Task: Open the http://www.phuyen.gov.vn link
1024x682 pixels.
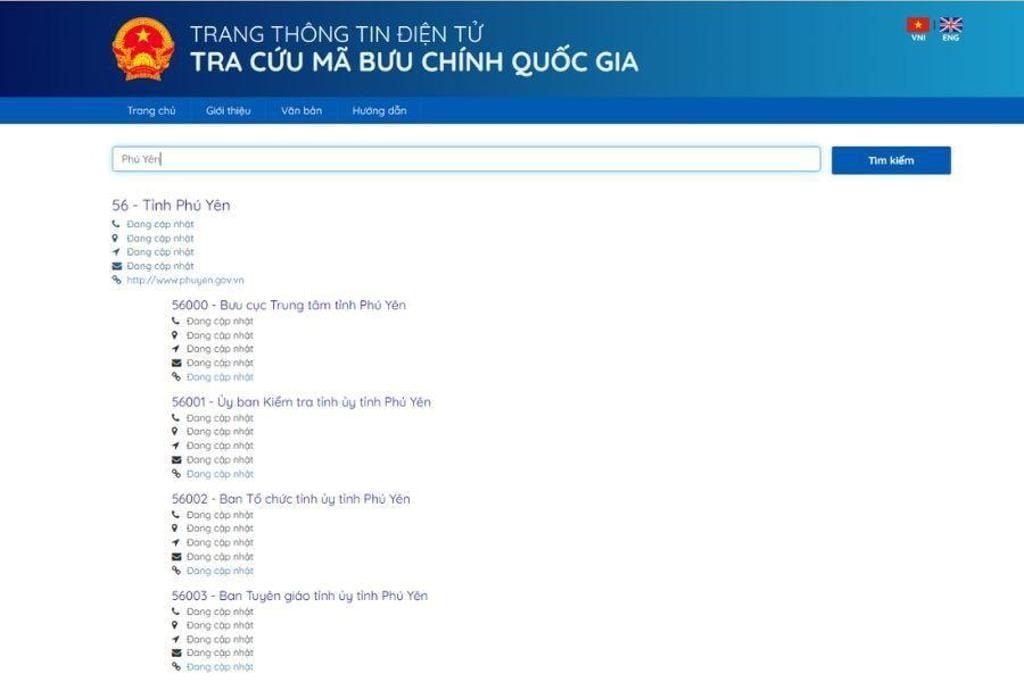Action: pos(185,281)
